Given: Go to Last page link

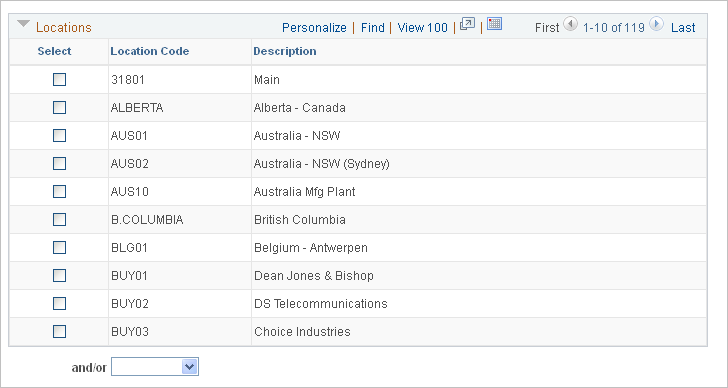Looking at the screenshot, I should pyautogui.click(x=683, y=28).
